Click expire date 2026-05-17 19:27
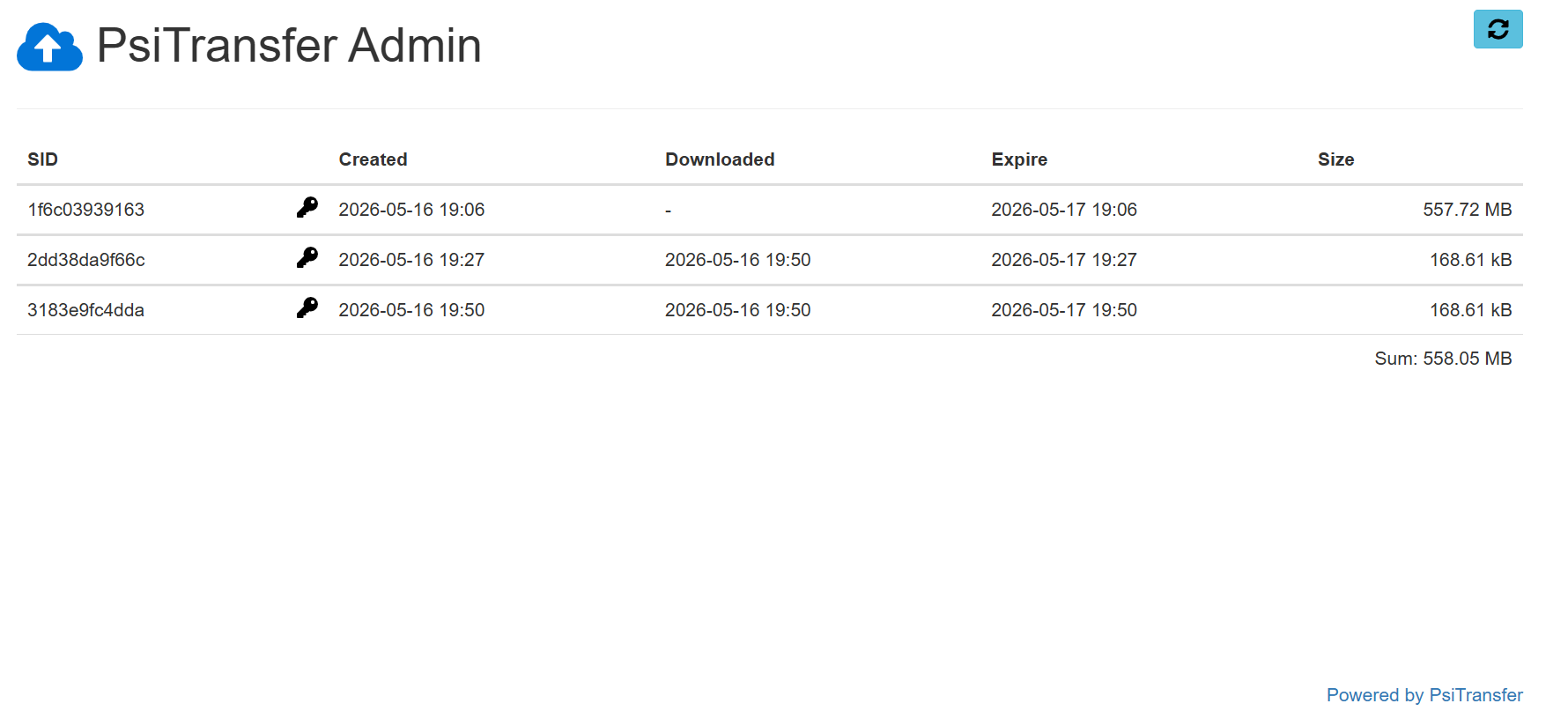Screen dimensions: 1568x711 coord(1063,260)
